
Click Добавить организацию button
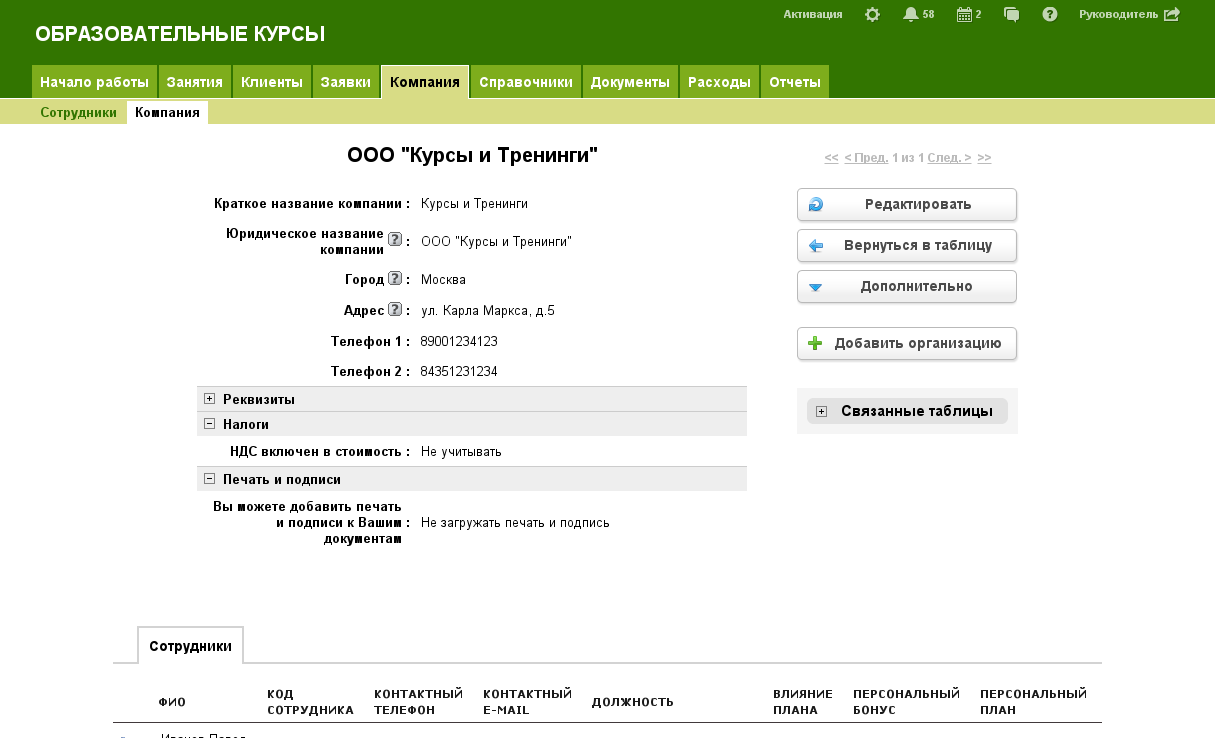907,344
